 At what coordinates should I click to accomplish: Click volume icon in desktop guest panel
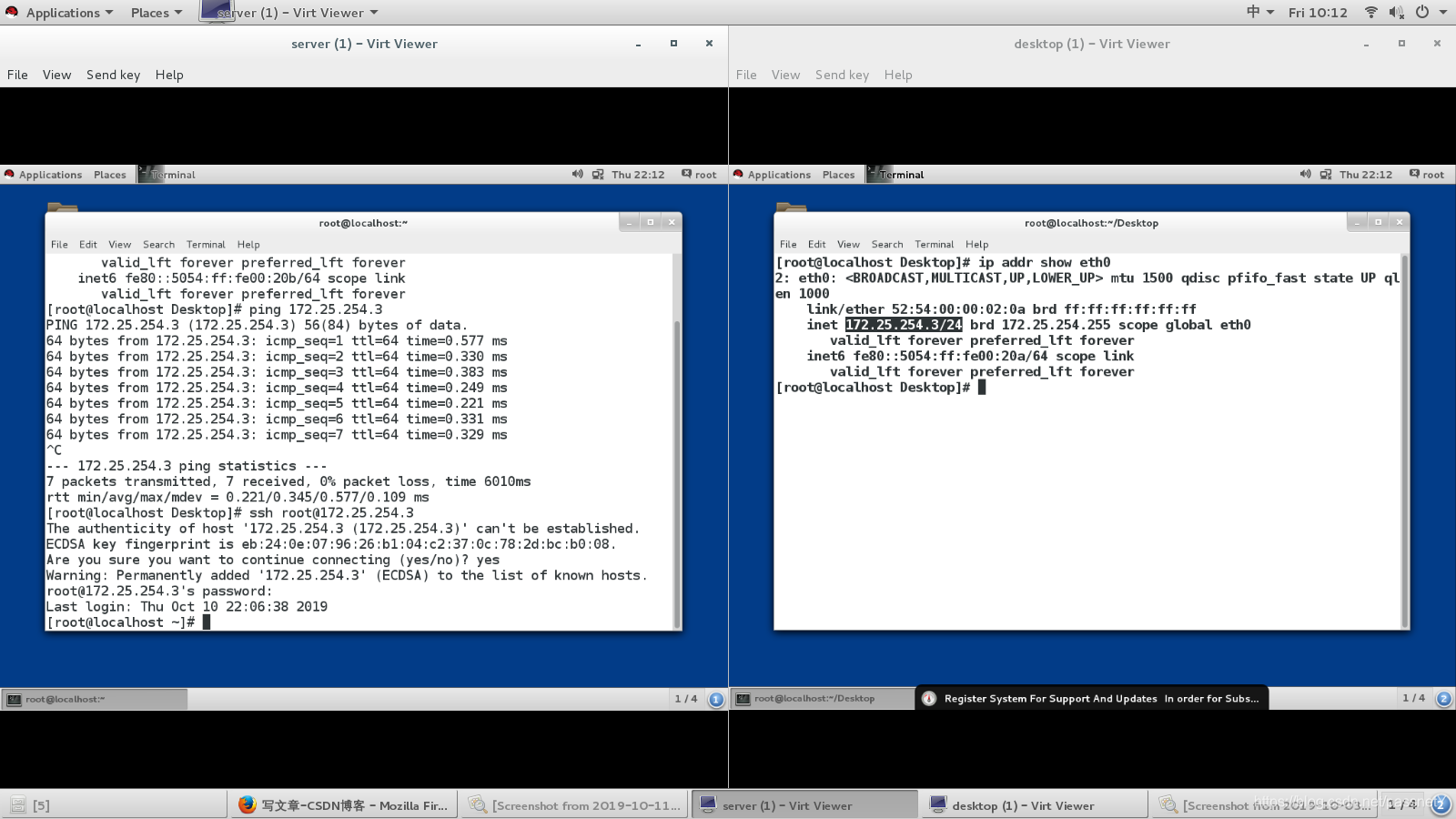(x=1305, y=174)
